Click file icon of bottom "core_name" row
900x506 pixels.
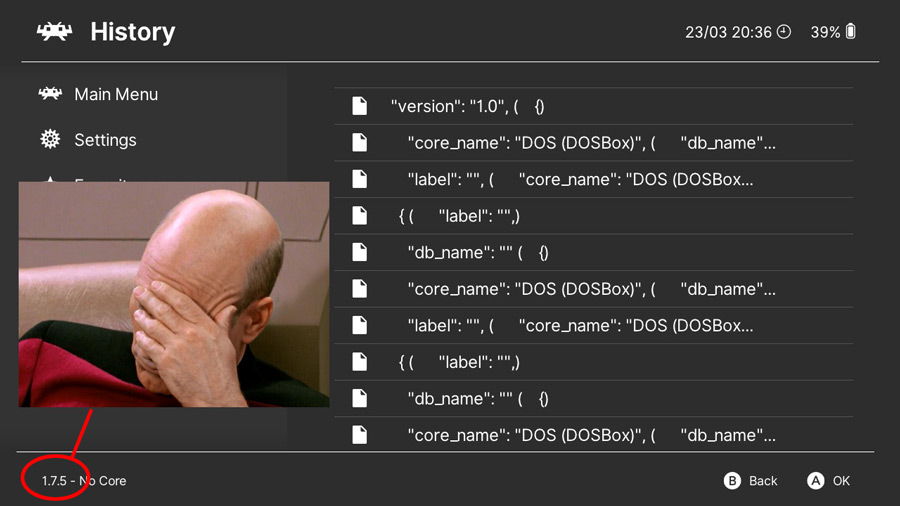(360, 435)
